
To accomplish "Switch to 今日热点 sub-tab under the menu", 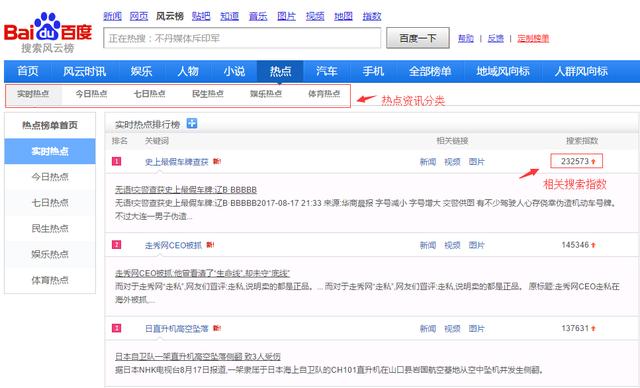I will coord(91,94).
